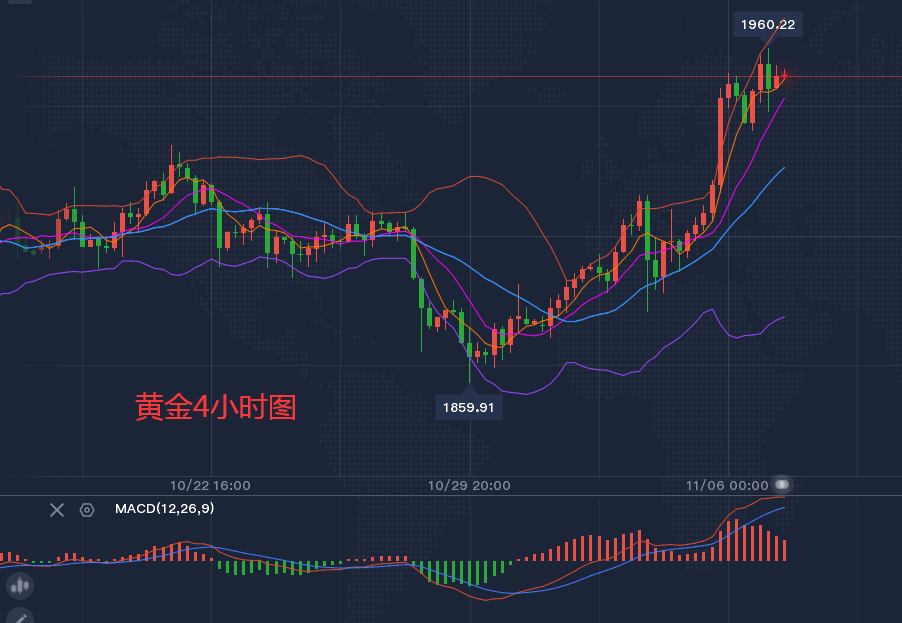Open the candlestick chart type button

[x=19, y=585]
